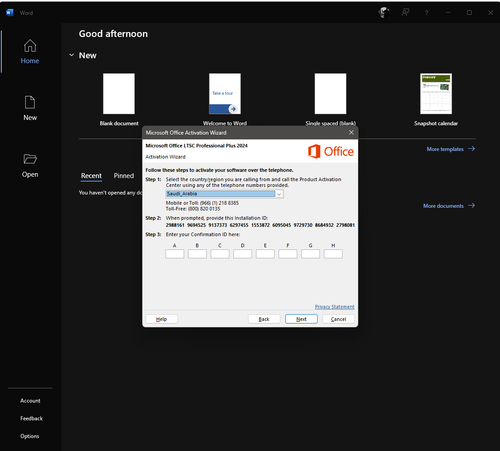Image resolution: width=500 pixels, height=451 pixels.
Task: Click the Next button in wizard
Action: coord(301,319)
